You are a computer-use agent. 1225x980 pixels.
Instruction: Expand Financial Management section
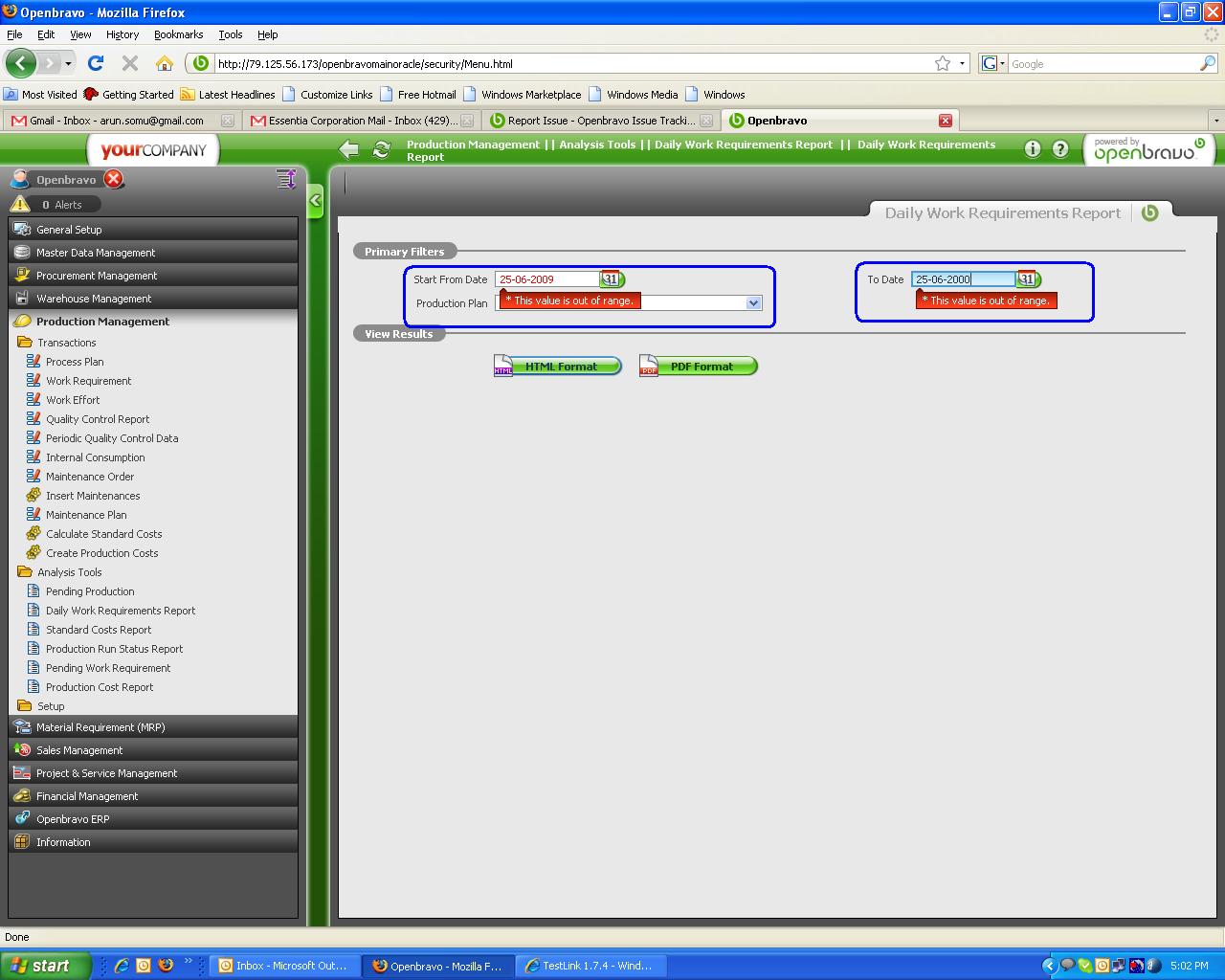click(153, 796)
